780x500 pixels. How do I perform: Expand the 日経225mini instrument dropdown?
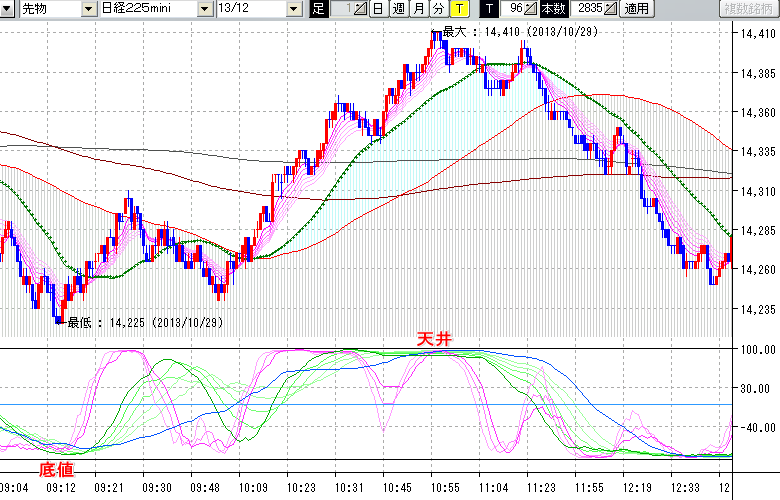click(x=204, y=9)
